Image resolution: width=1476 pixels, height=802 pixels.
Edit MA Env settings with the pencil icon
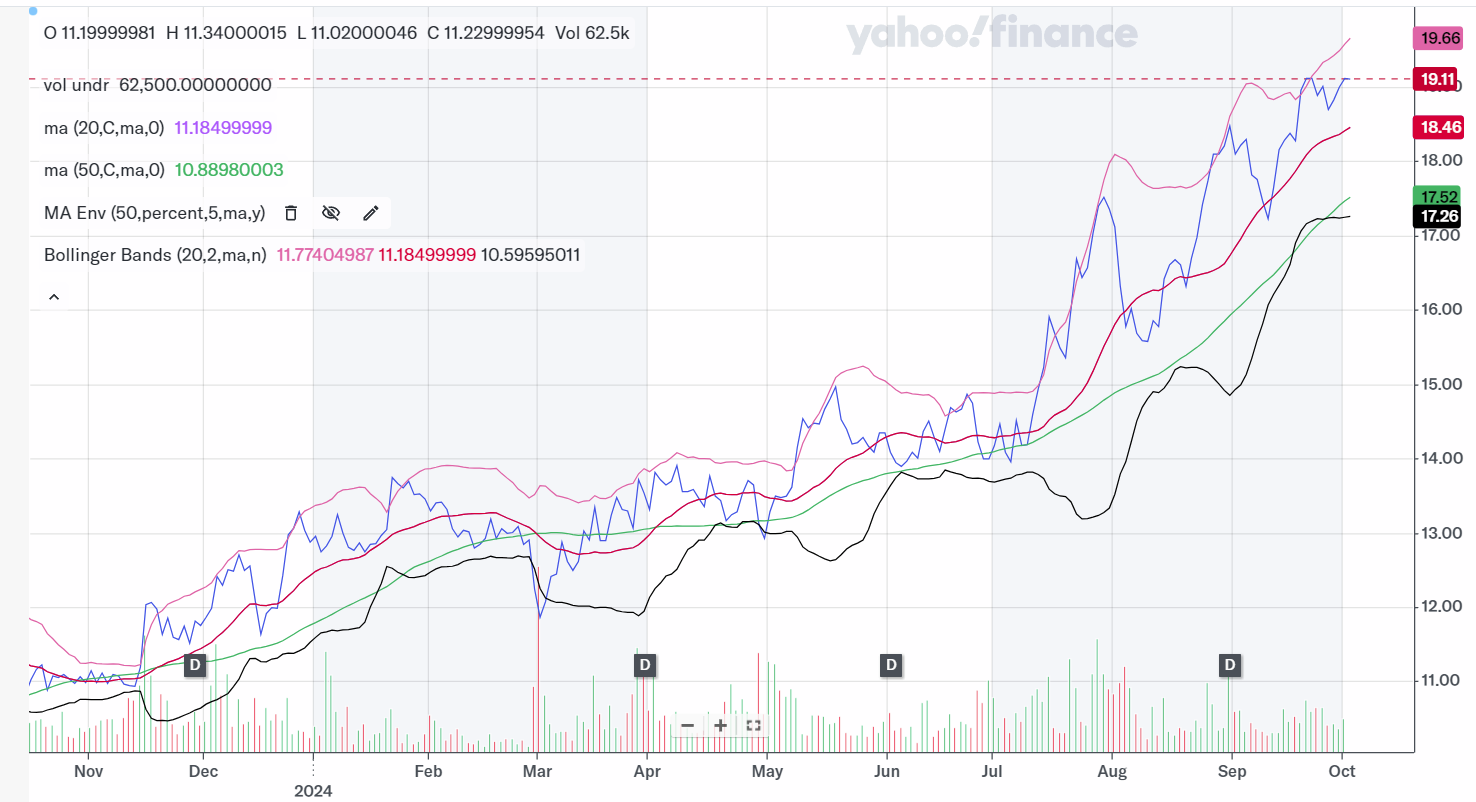pos(371,212)
